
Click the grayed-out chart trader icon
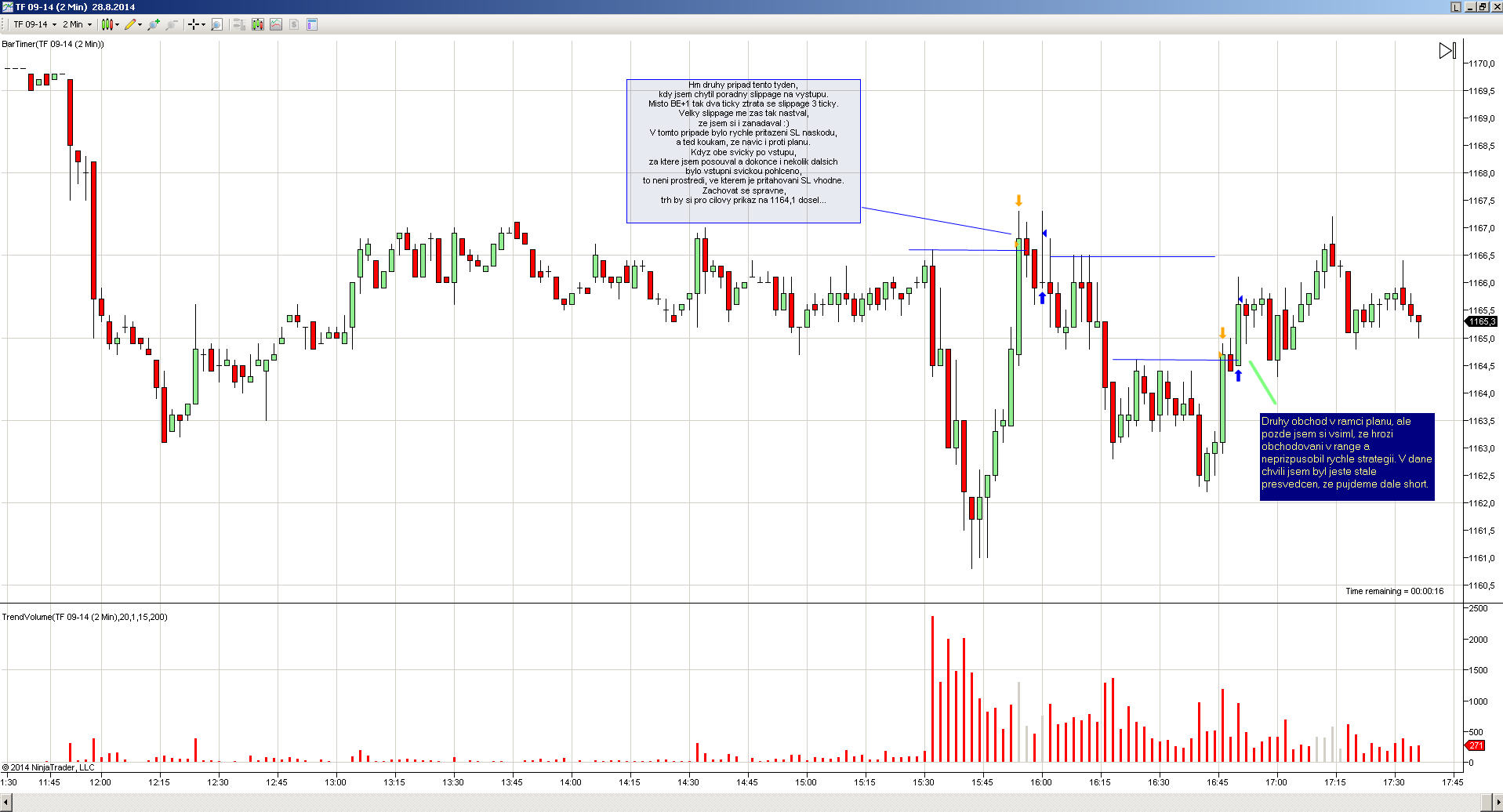[240, 24]
